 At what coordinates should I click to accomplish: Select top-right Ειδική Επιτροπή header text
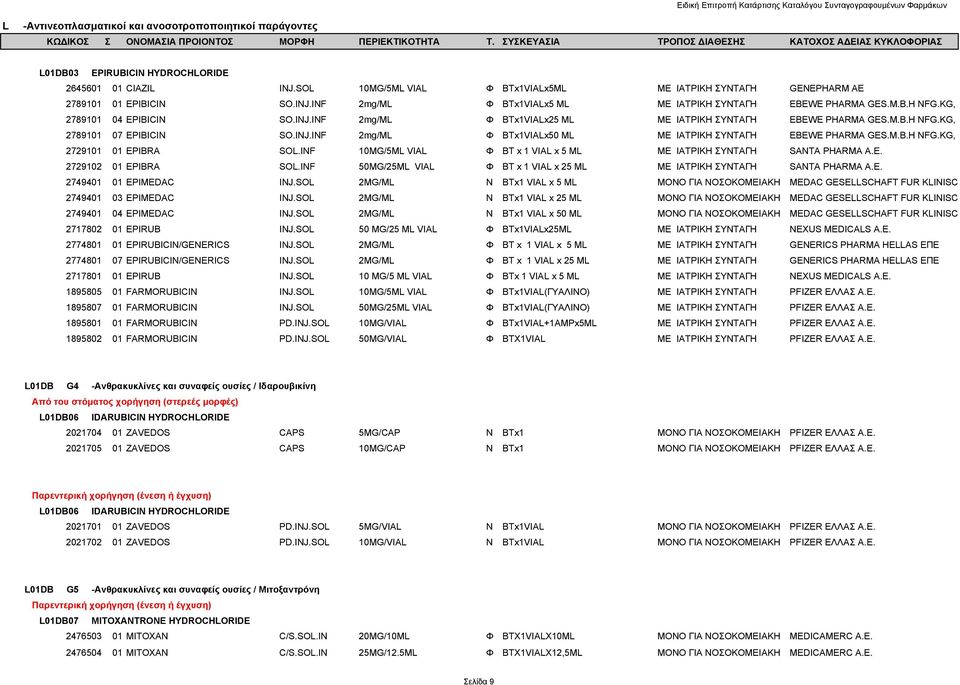point(811,5)
